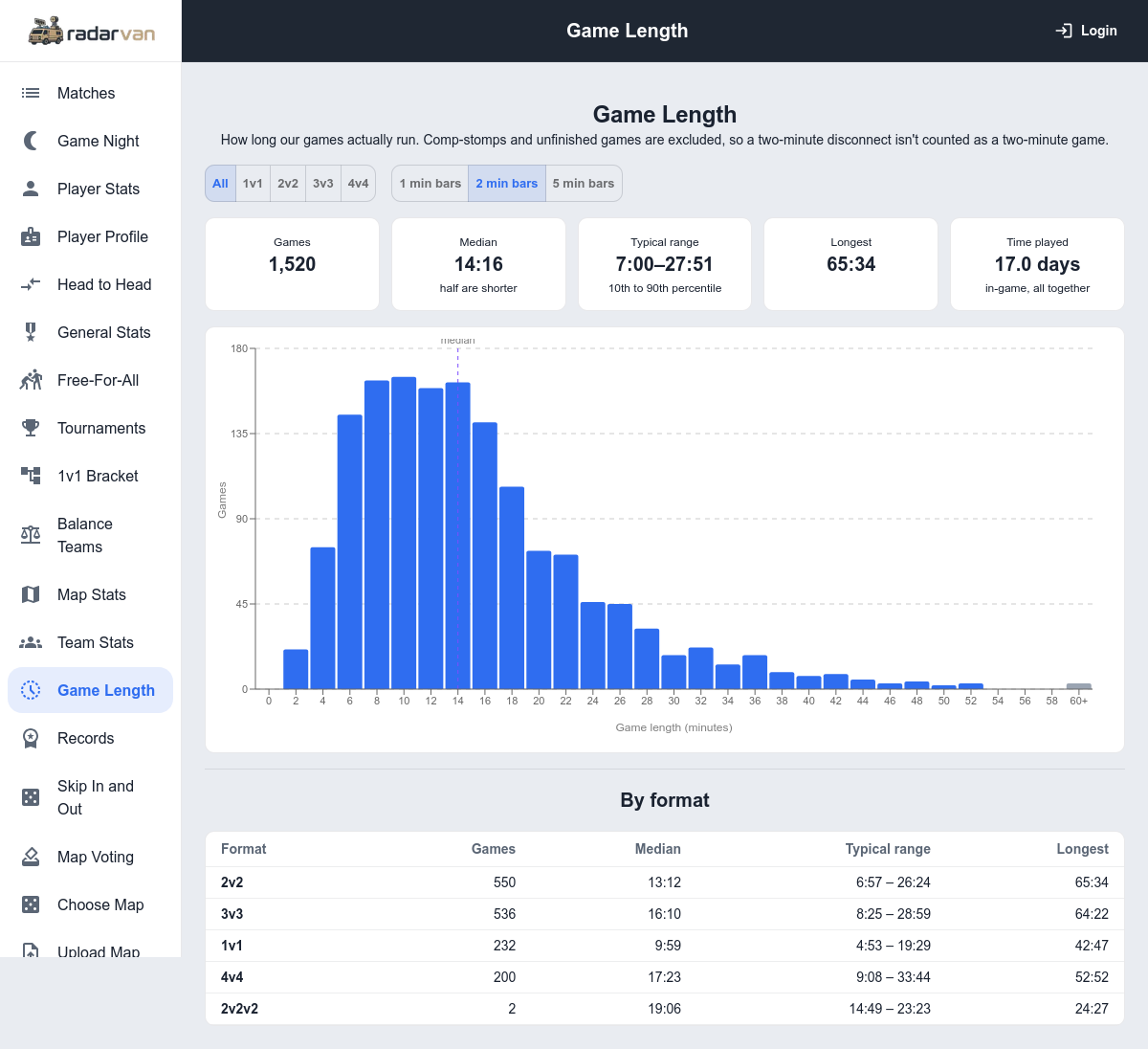Select the Map Voting ballot icon
This screenshot has width=1148, height=1049.
(x=31, y=857)
